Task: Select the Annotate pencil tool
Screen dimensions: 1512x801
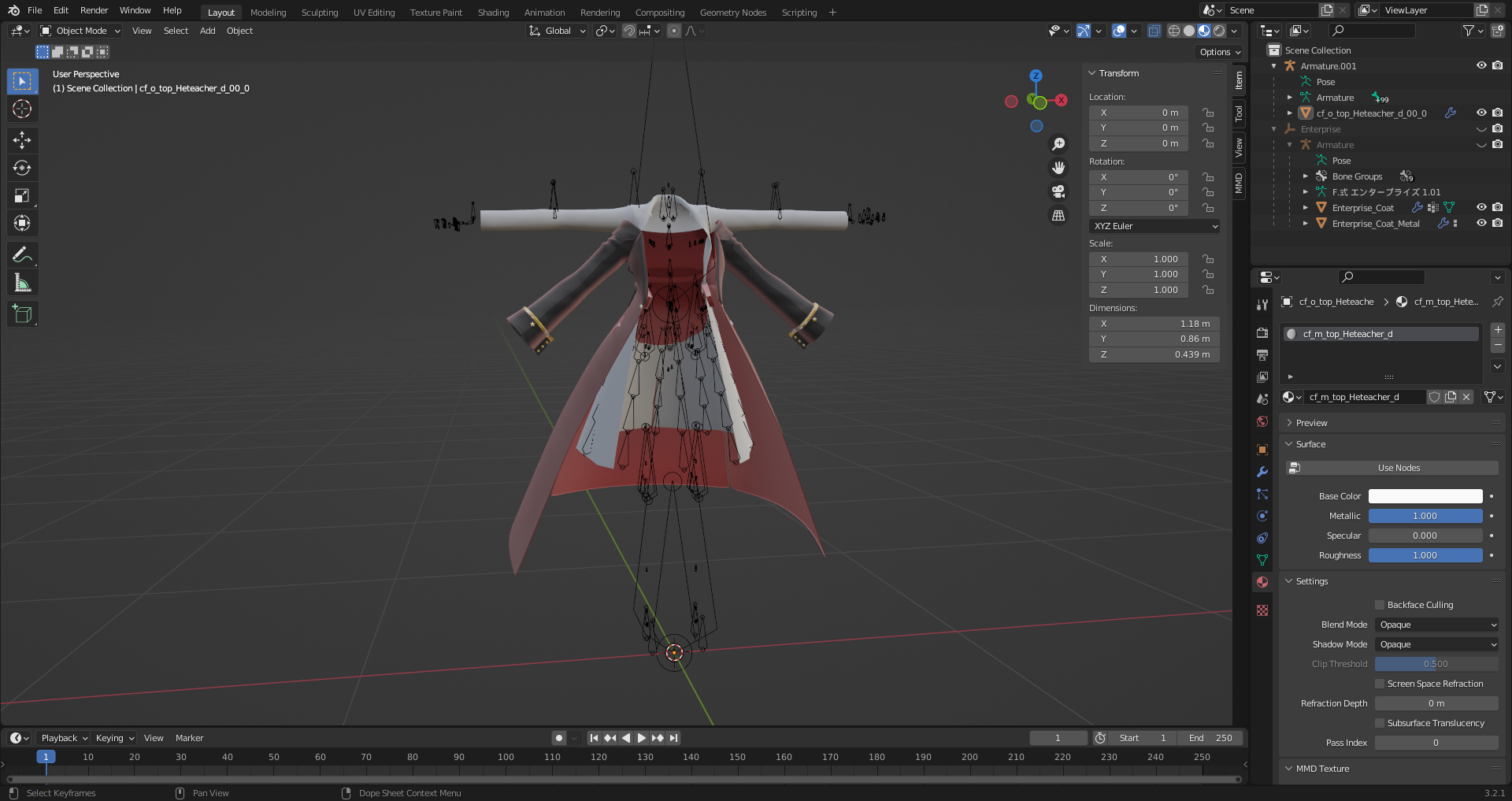Action: (22, 254)
